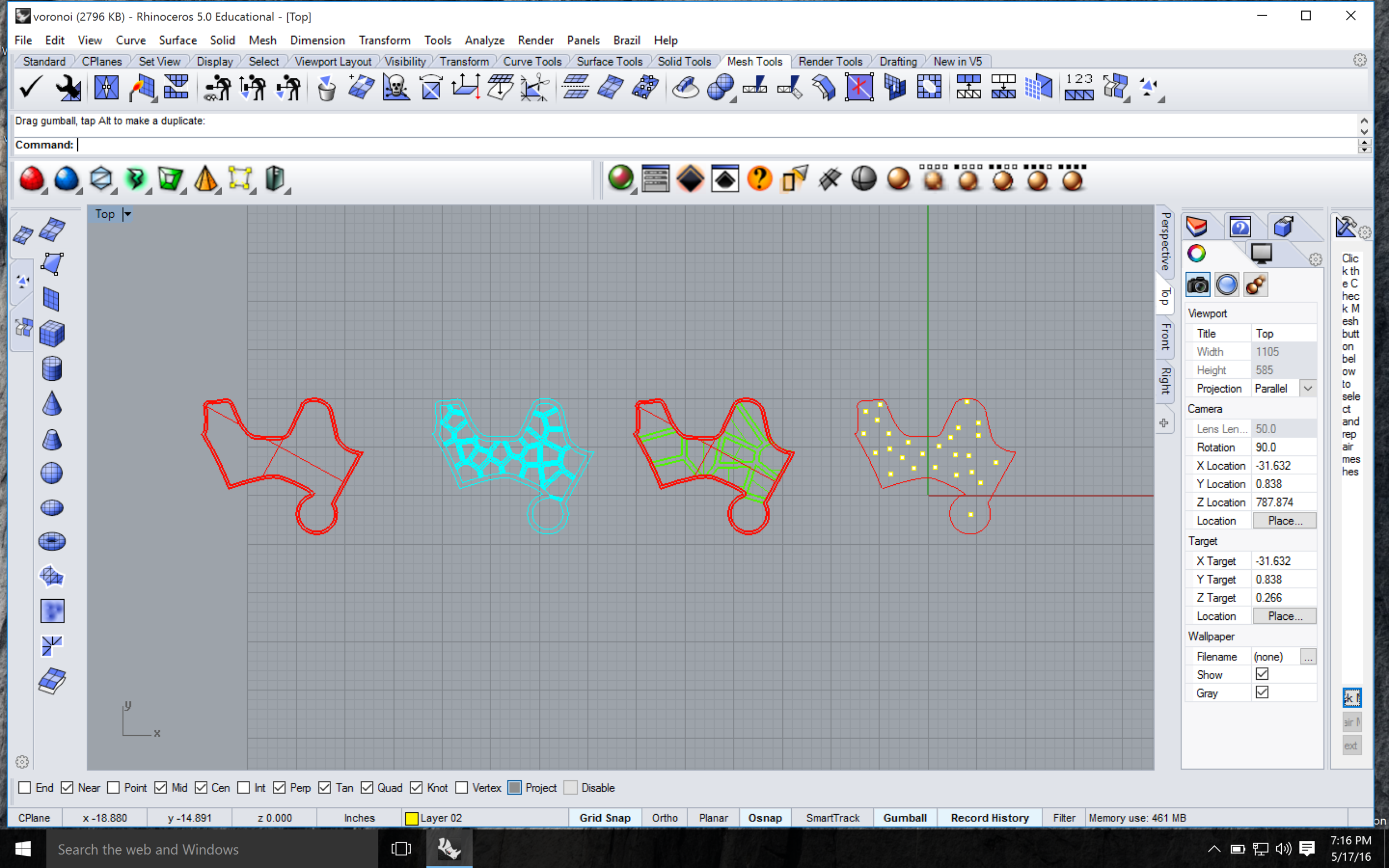Click the Place button for Target Location

(1284, 616)
